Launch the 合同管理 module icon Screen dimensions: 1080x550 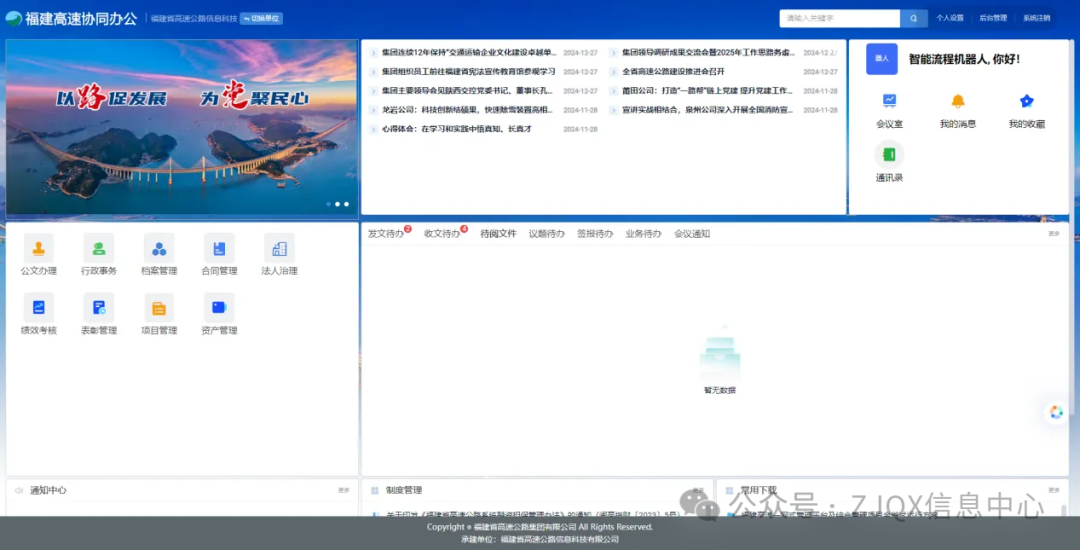click(219, 249)
